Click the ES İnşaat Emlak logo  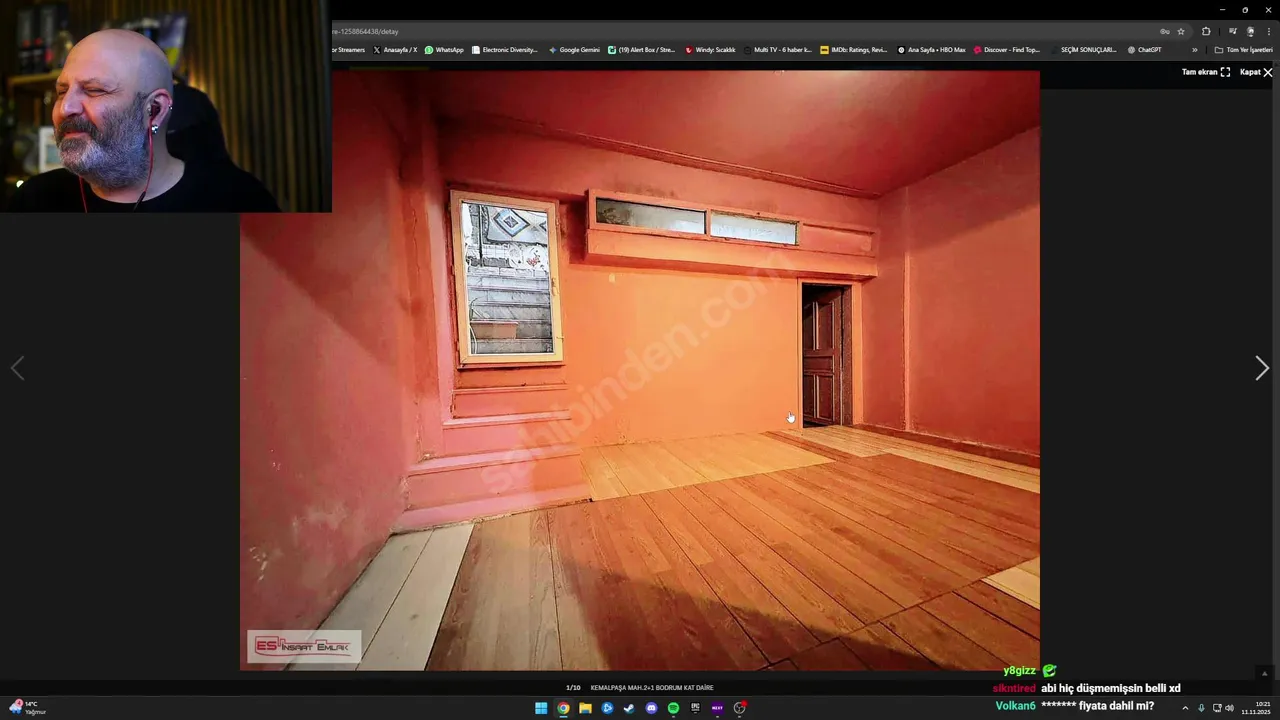pyautogui.click(x=304, y=647)
